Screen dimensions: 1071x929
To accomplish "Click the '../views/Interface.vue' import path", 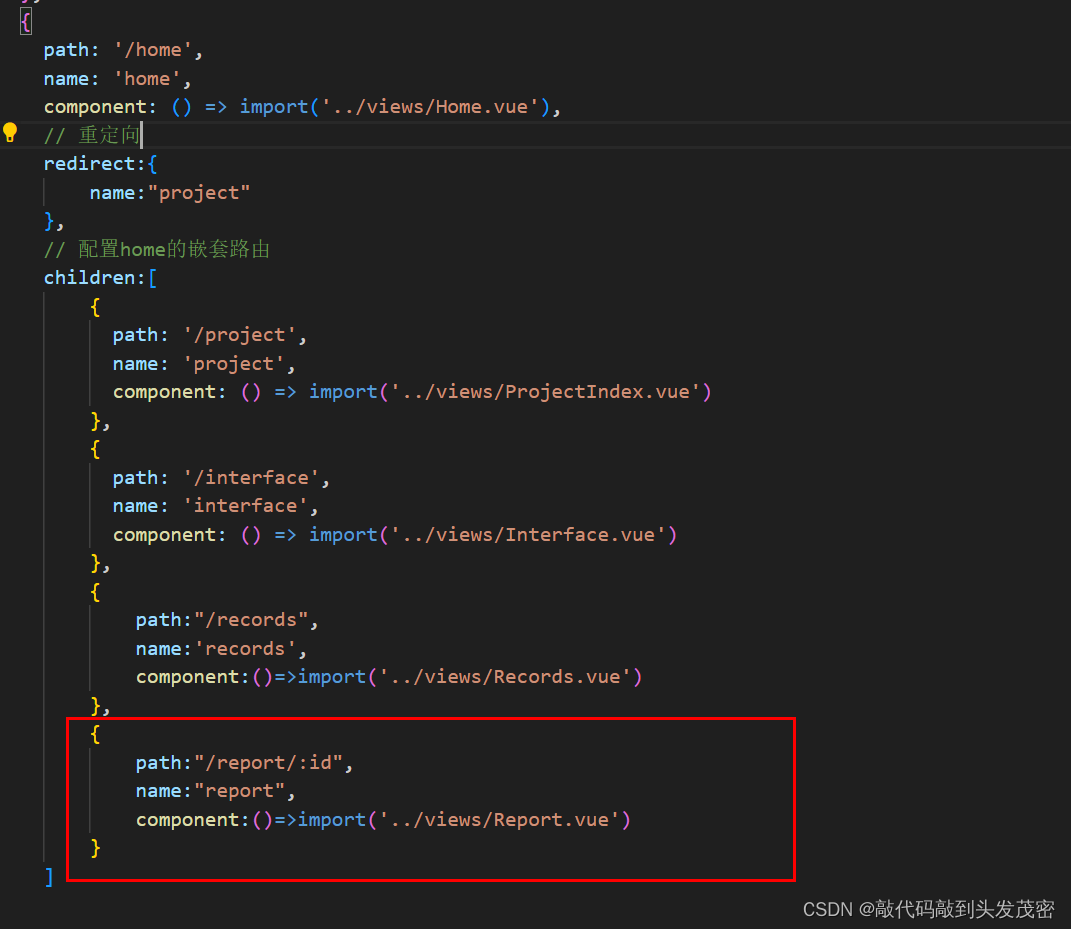I will click(x=528, y=534).
